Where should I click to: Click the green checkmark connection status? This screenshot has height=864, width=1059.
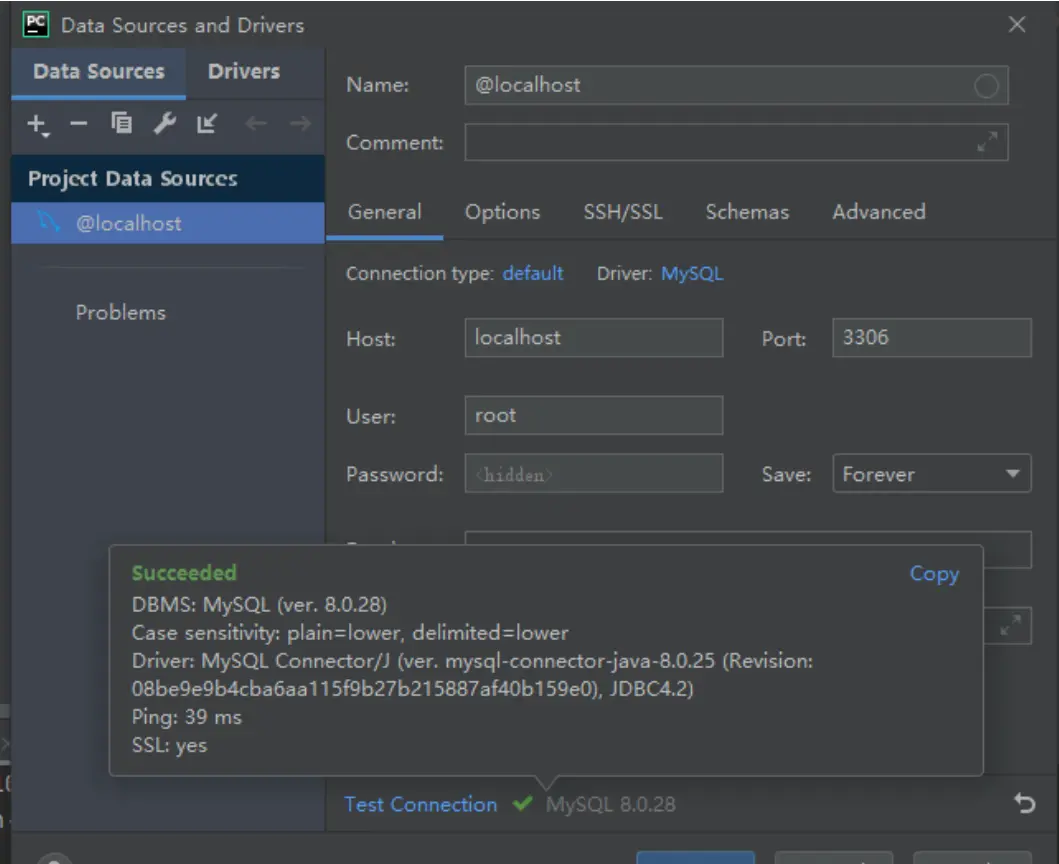coord(522,804)
